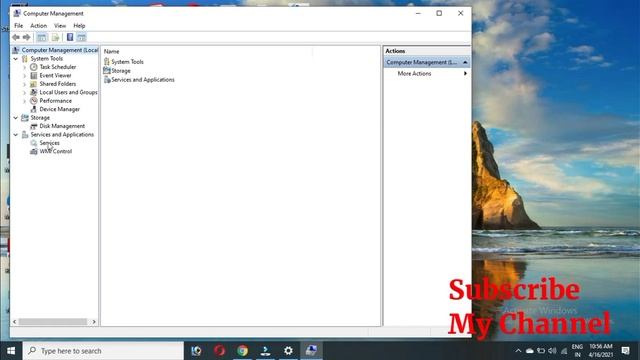Click the Performance icon in tree
640x360 pixels.
point(34,101)
